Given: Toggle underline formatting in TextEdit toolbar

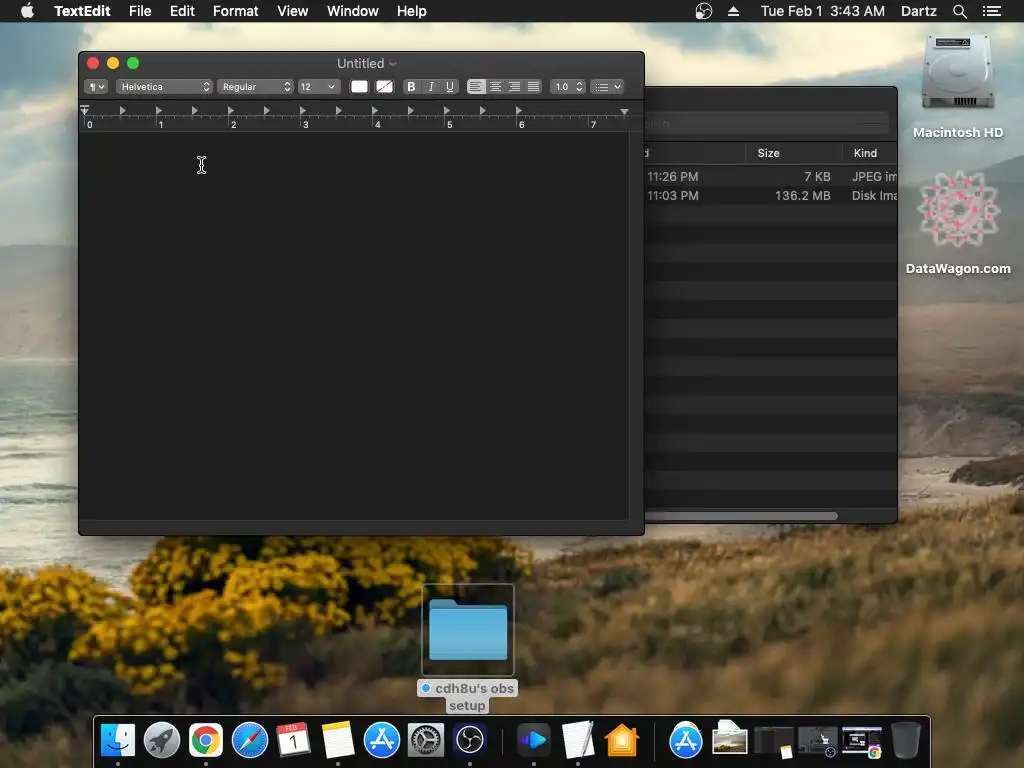Looking at the screenshot, I should (450, 87).
